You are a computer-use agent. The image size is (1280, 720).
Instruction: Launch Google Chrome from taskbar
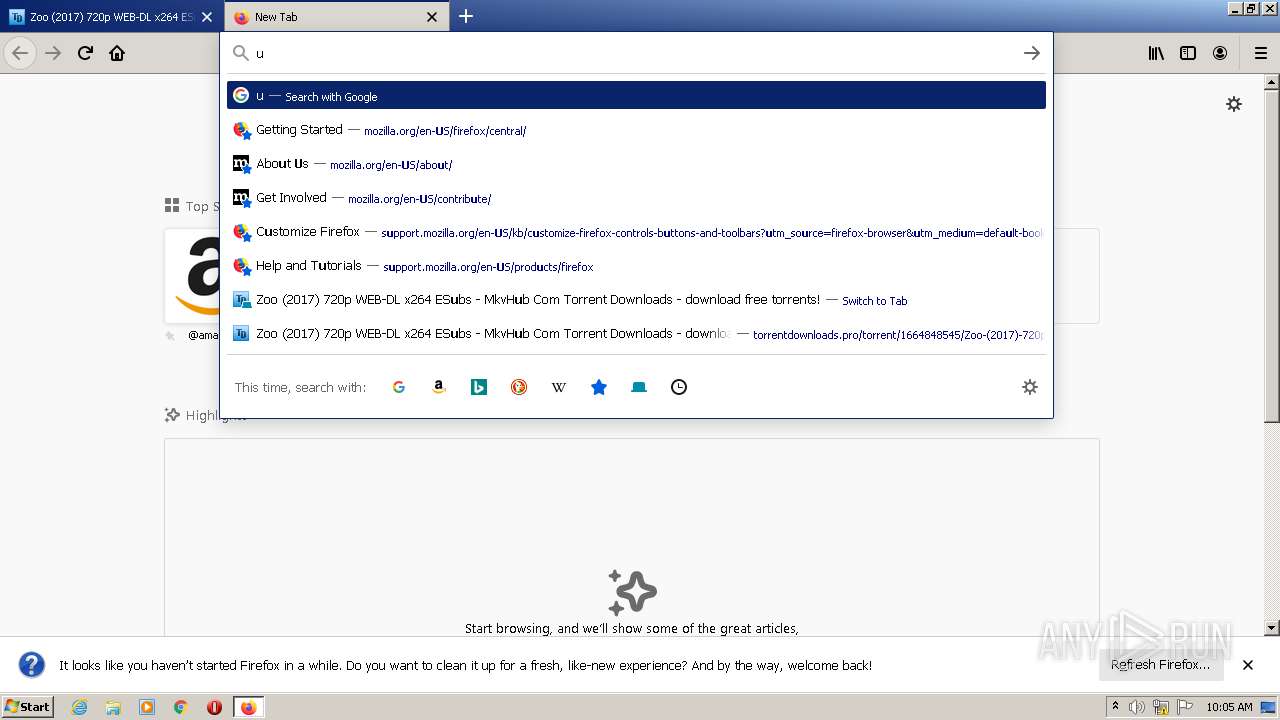(181, 707)
